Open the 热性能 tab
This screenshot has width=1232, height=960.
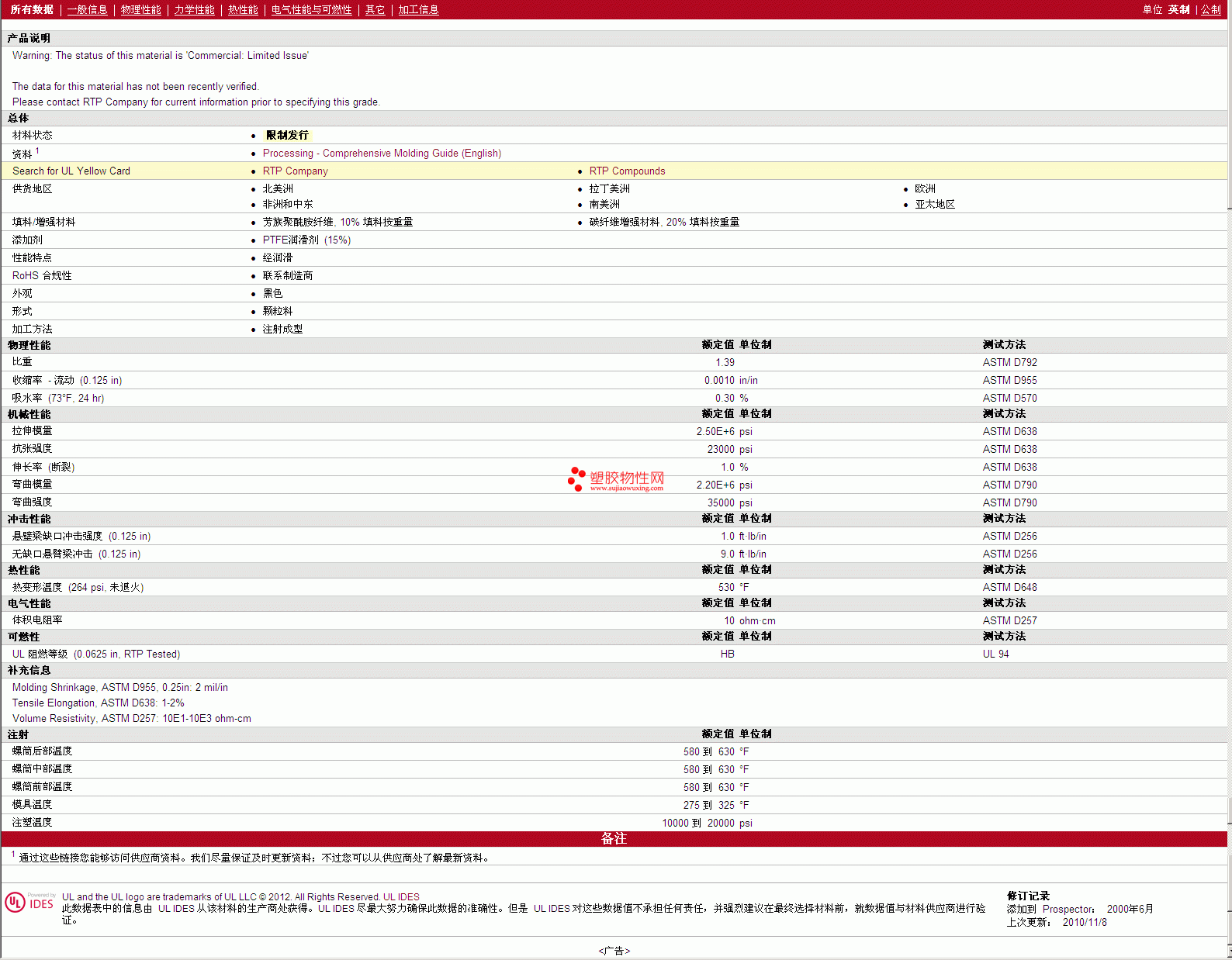pyautogui.click(x=243, y=9)
